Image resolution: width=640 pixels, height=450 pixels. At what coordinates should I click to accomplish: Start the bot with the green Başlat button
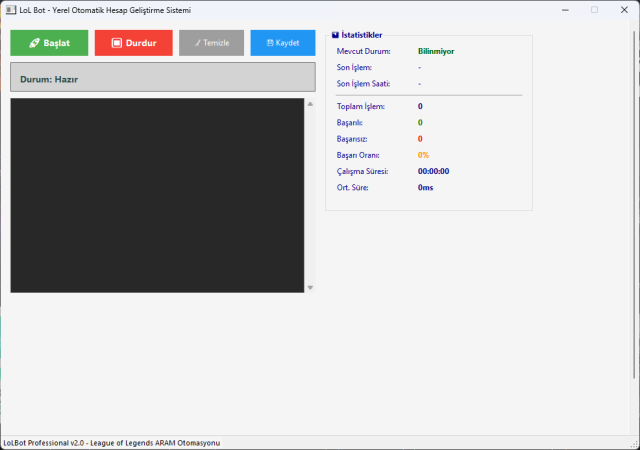(49, 43)
